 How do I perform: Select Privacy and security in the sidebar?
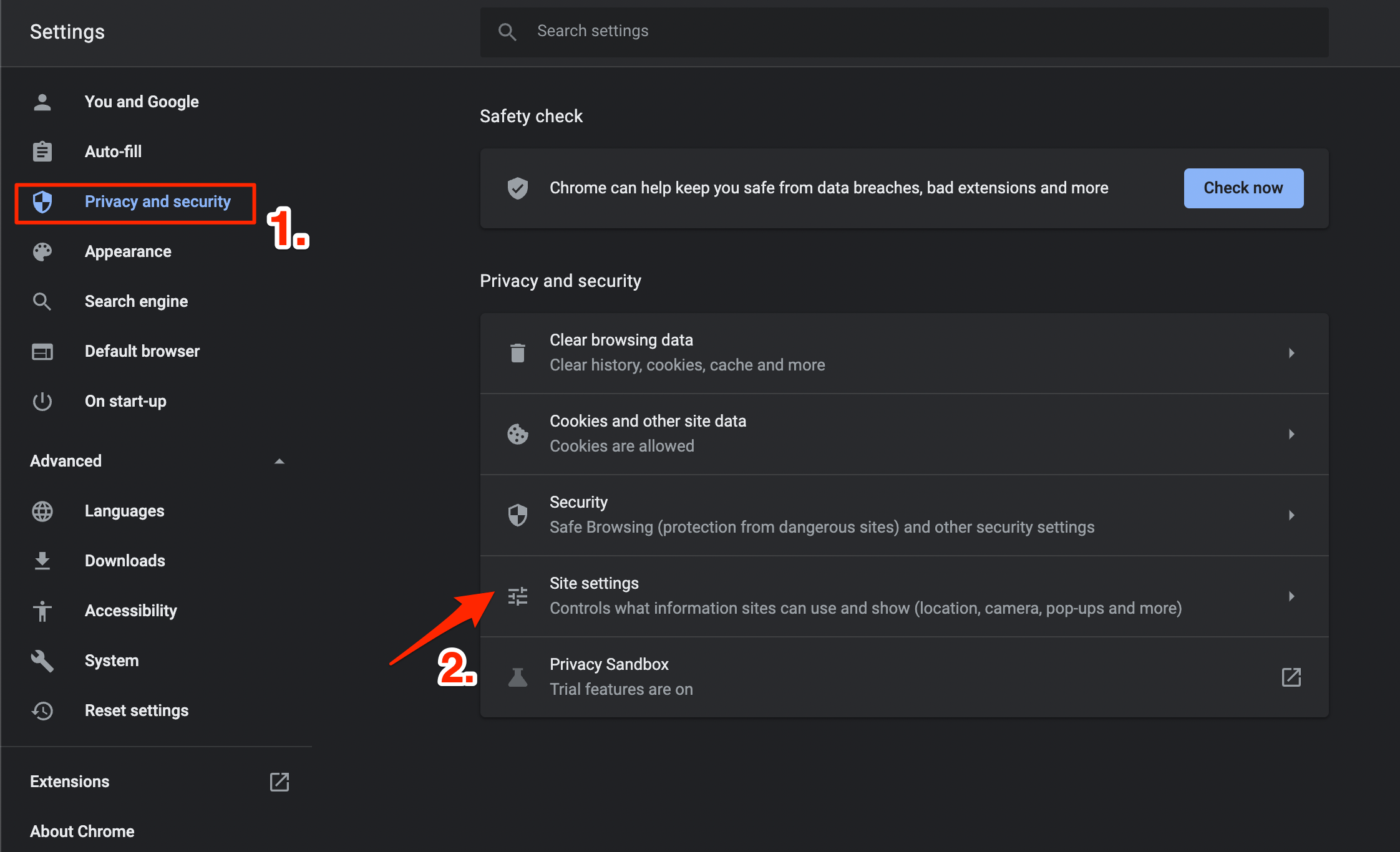[158, 201]
